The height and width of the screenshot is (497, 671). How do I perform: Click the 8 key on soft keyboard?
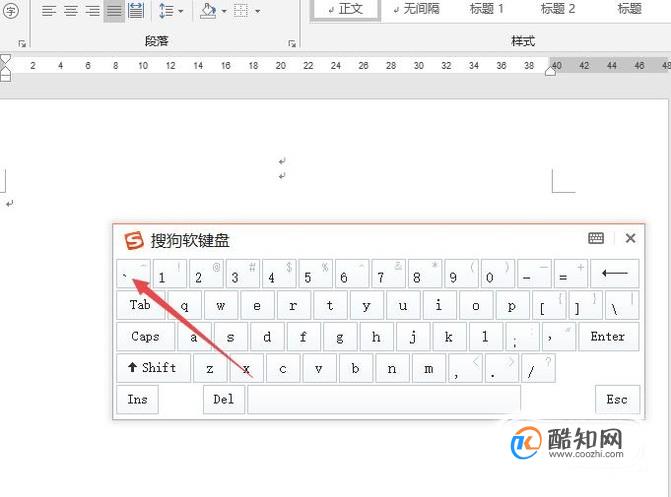coord(425,273)
